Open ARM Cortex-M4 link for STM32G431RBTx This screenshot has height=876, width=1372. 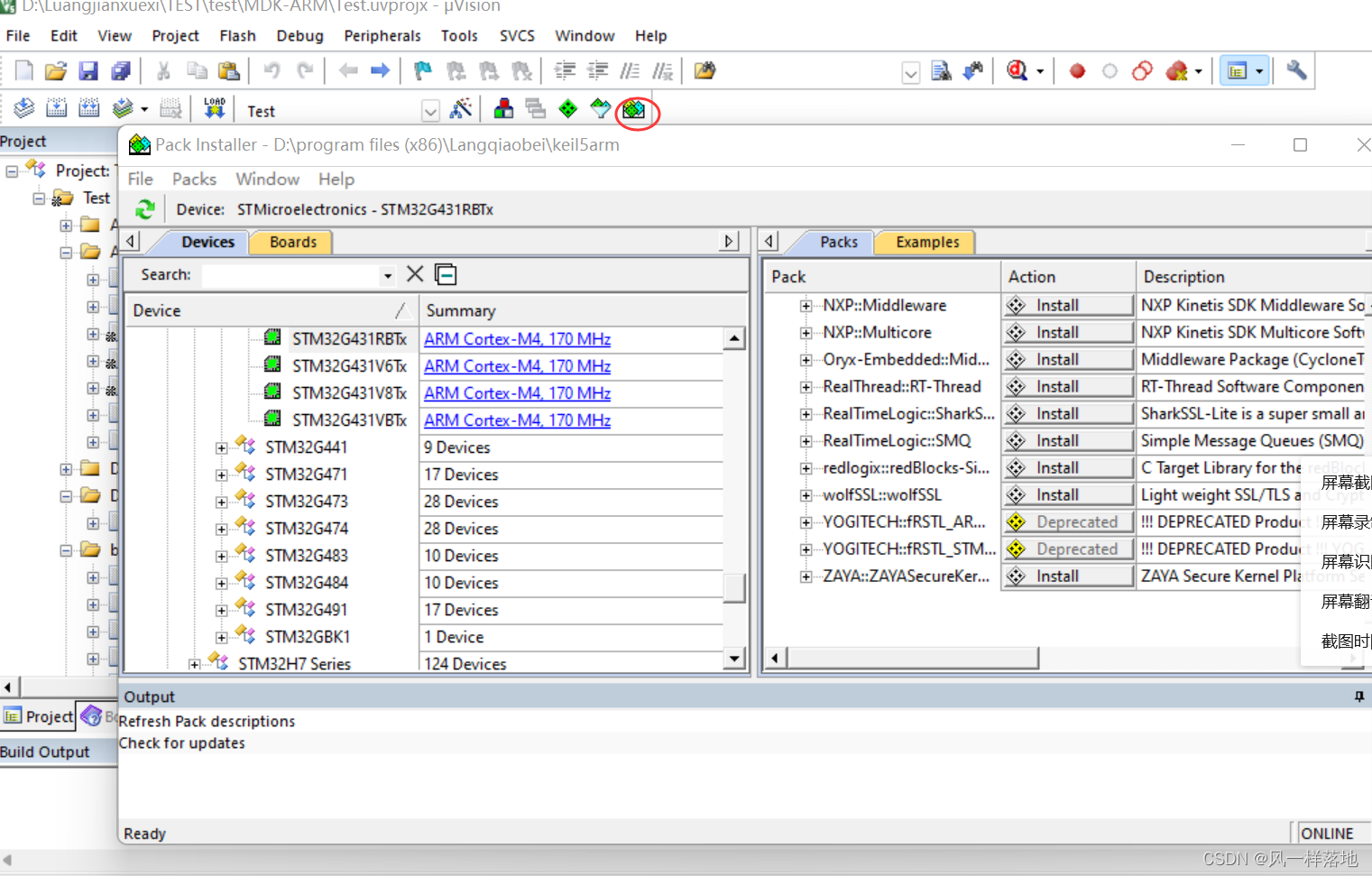click(x=517, y=339)
